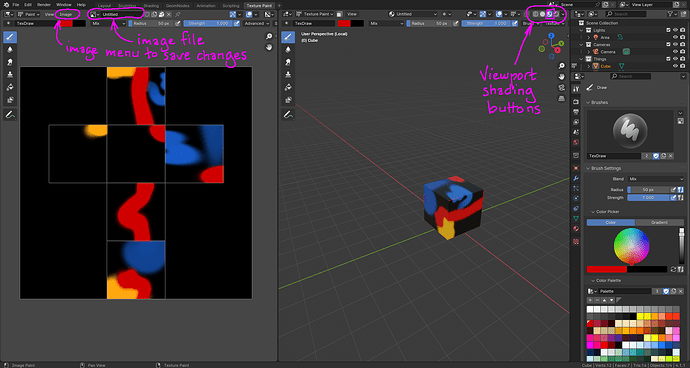Open the Image menu in the image editor
The height and width of the screenshot is (368, 690).
tap(66, 14)
